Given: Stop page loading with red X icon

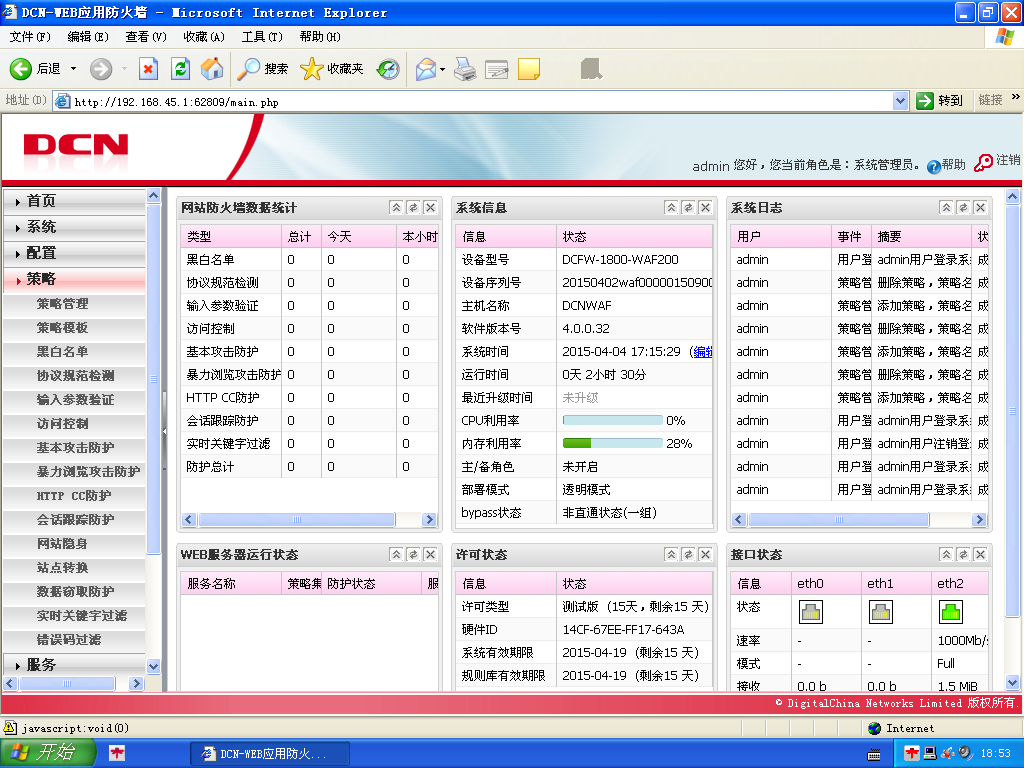Looking at the screenshot, I should [149, 69].
